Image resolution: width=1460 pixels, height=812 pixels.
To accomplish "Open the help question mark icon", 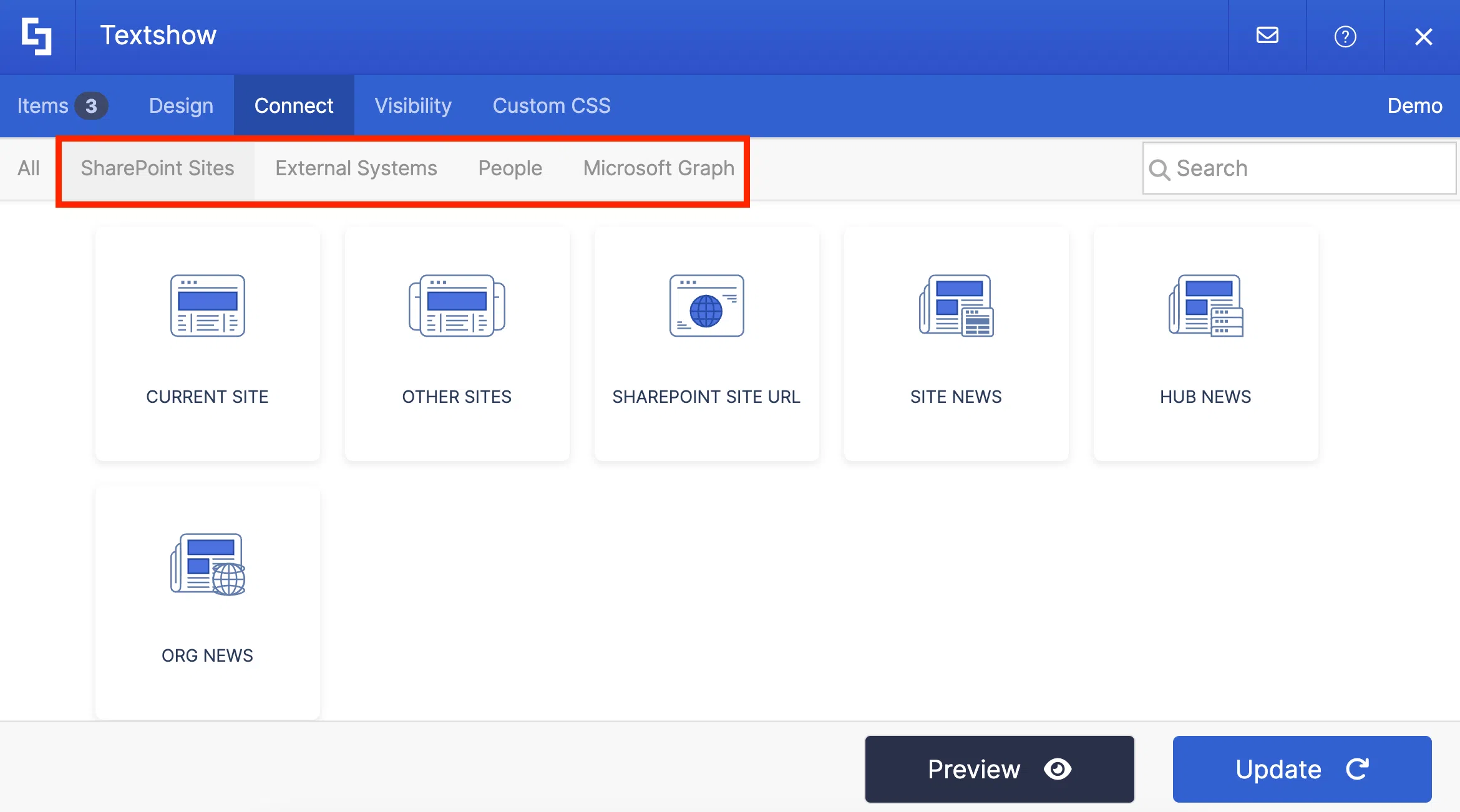I will click(1345, 37).
